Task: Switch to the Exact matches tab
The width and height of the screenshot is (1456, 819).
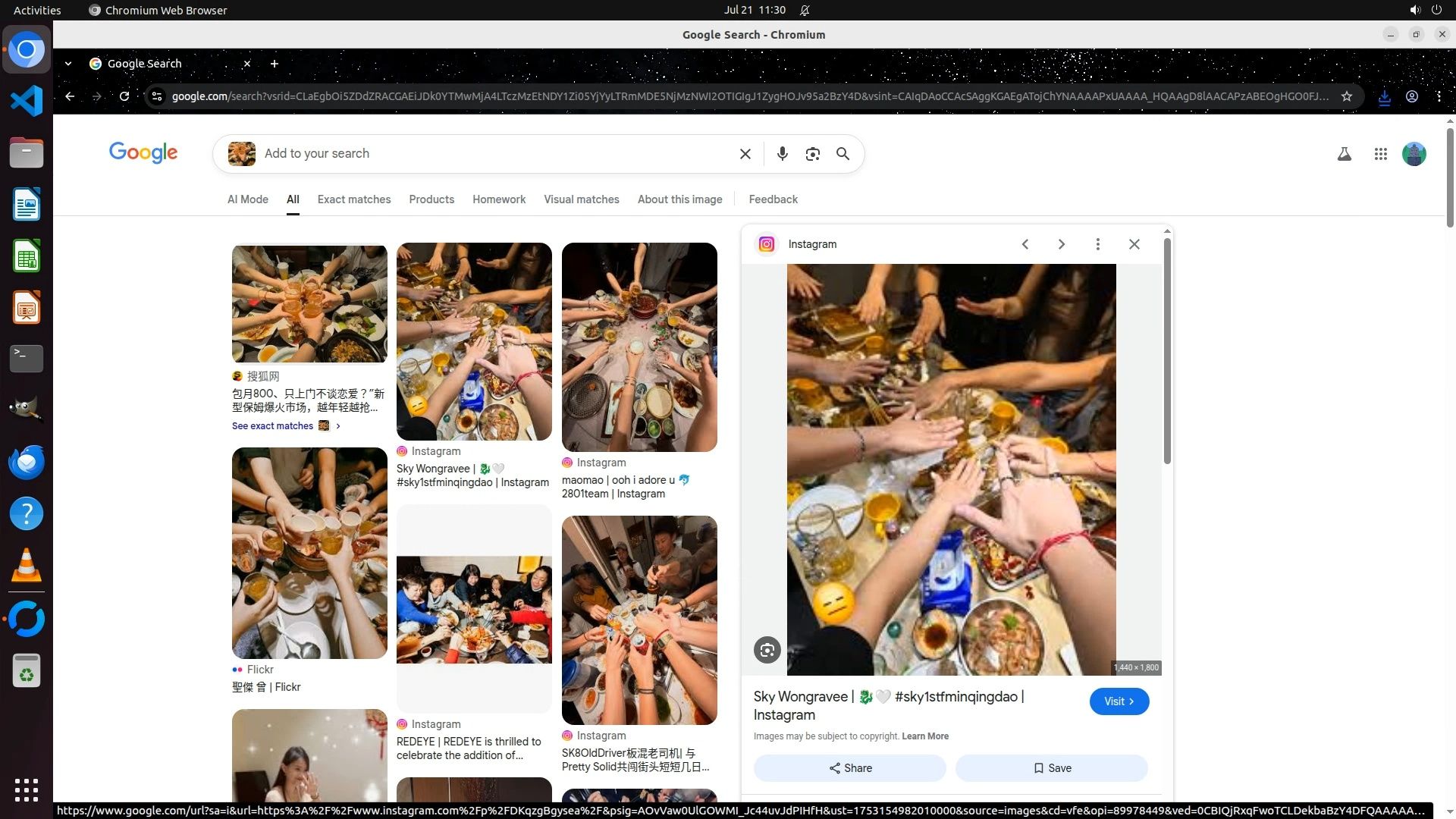Action: [353, 199]
